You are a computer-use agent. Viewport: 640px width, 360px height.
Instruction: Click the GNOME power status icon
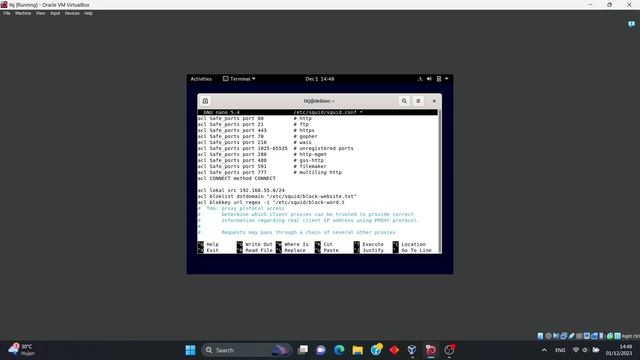pyautogui.click(x=439, y=79)
